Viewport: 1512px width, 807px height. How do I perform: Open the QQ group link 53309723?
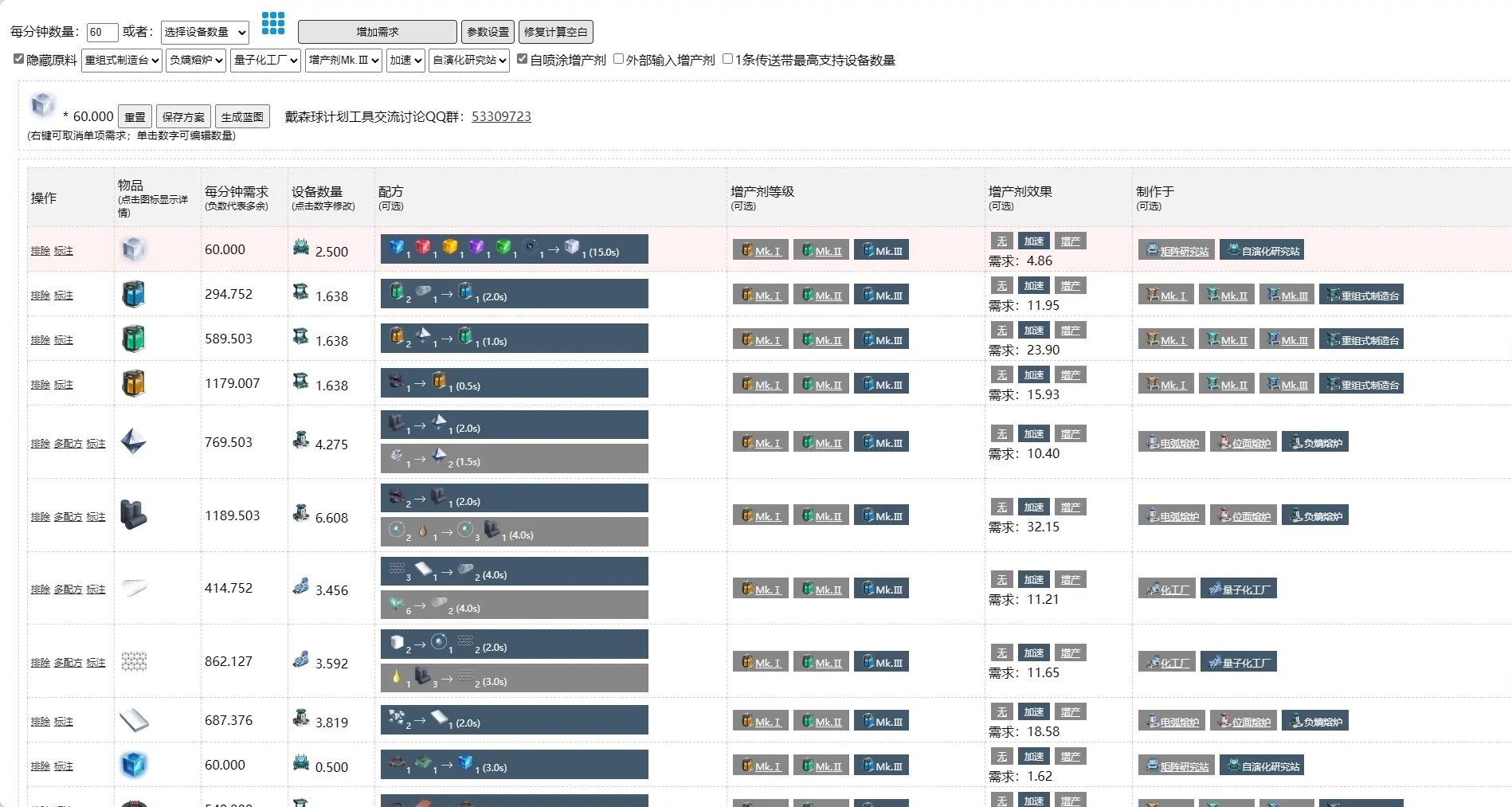point(501,116)
